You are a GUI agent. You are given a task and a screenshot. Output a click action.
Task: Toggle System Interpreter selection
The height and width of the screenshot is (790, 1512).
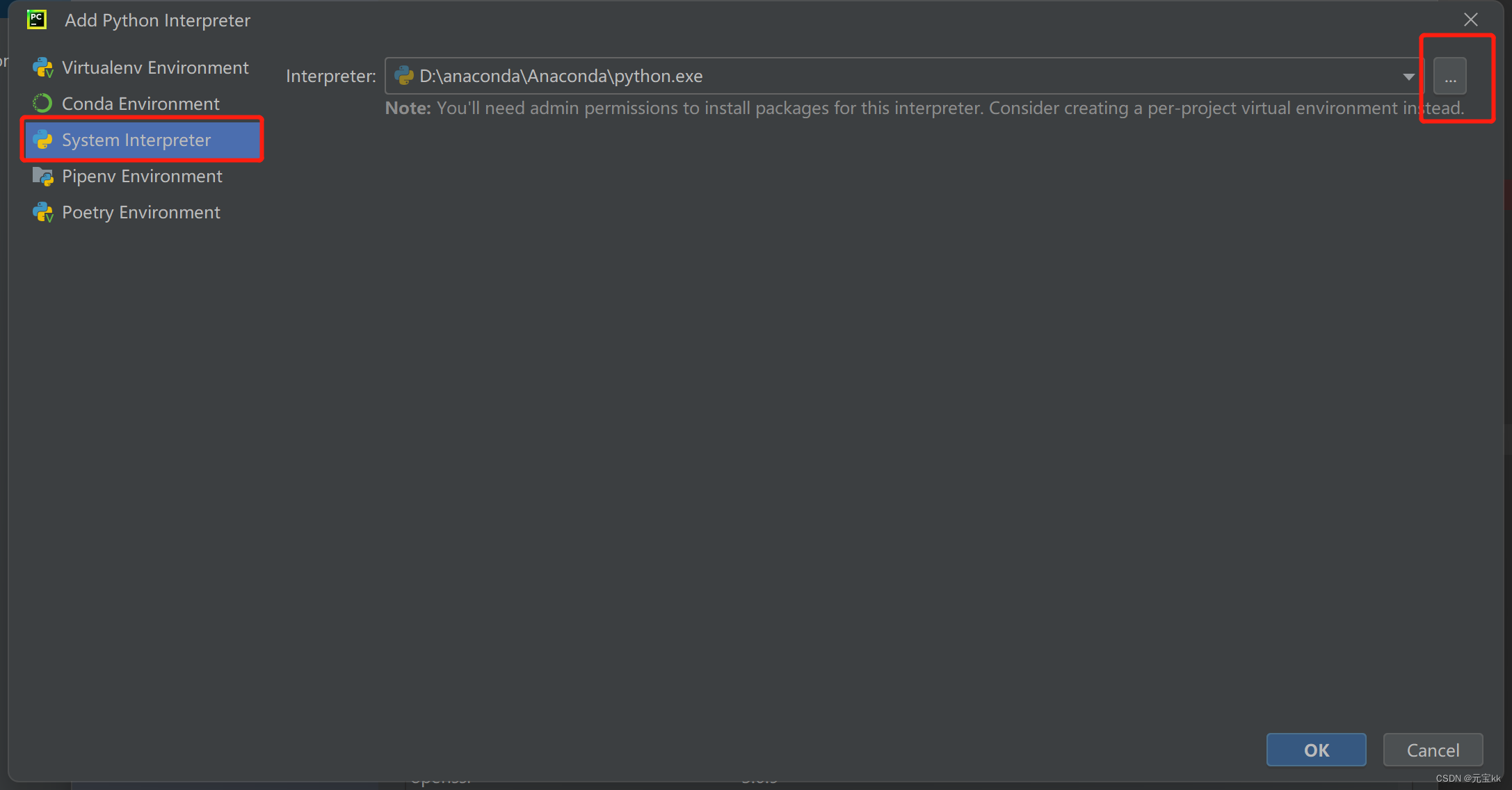pos(136,139)
